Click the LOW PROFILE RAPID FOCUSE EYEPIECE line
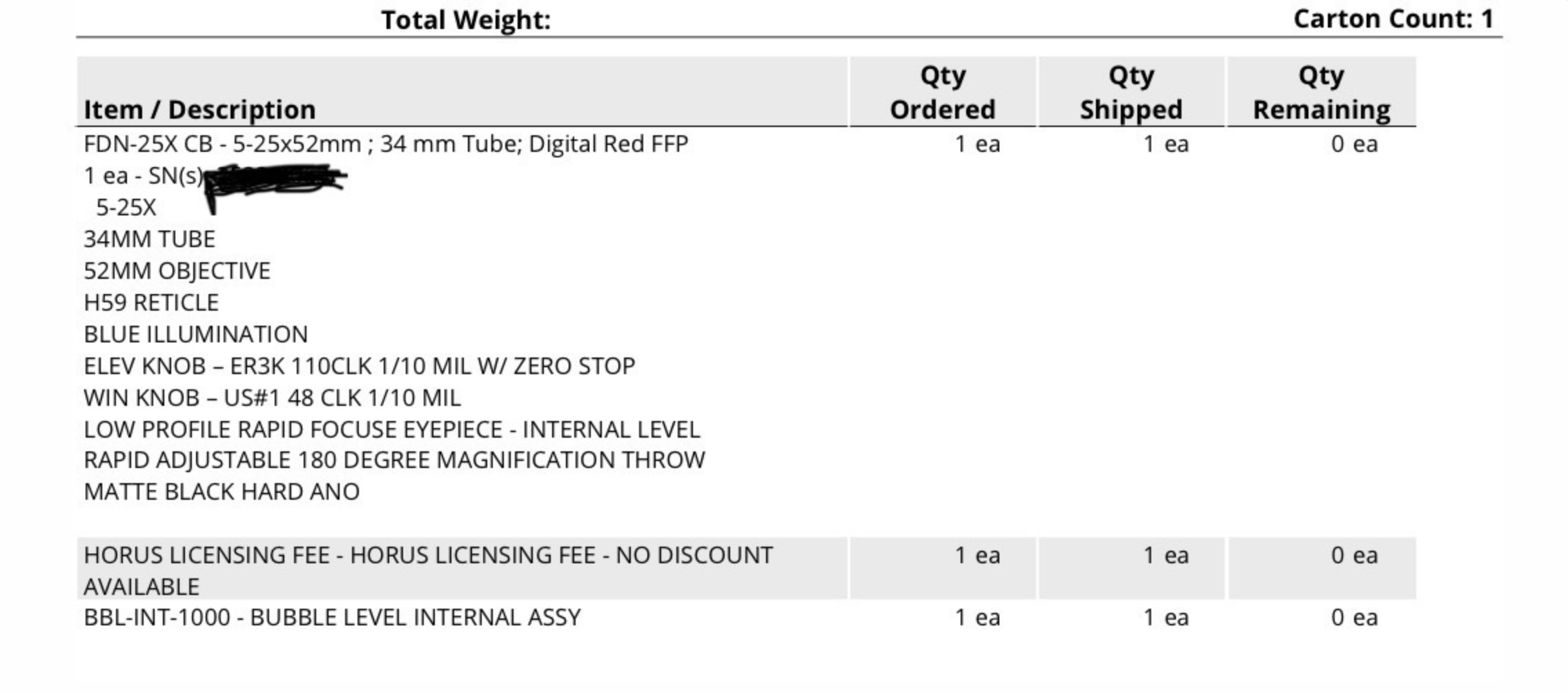The height and width of the screenshot is (693, 1568). click(391, 429)
